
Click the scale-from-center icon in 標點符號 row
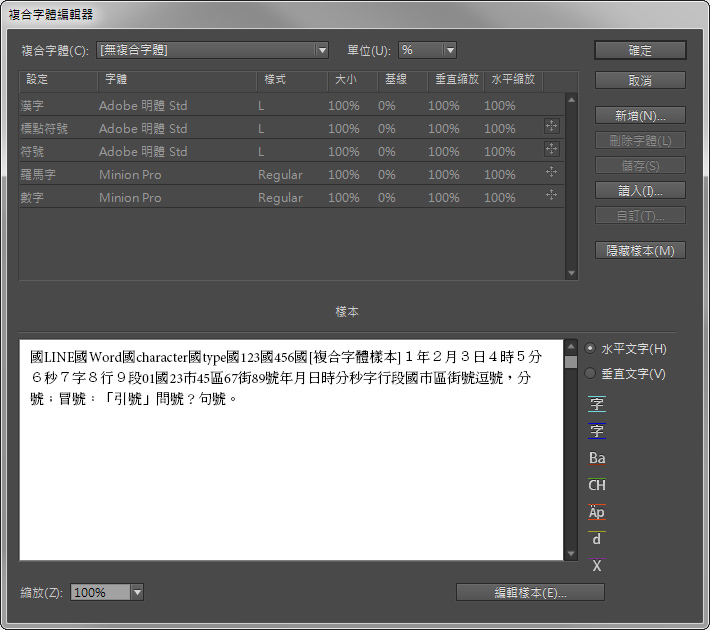tap(551, 127)
